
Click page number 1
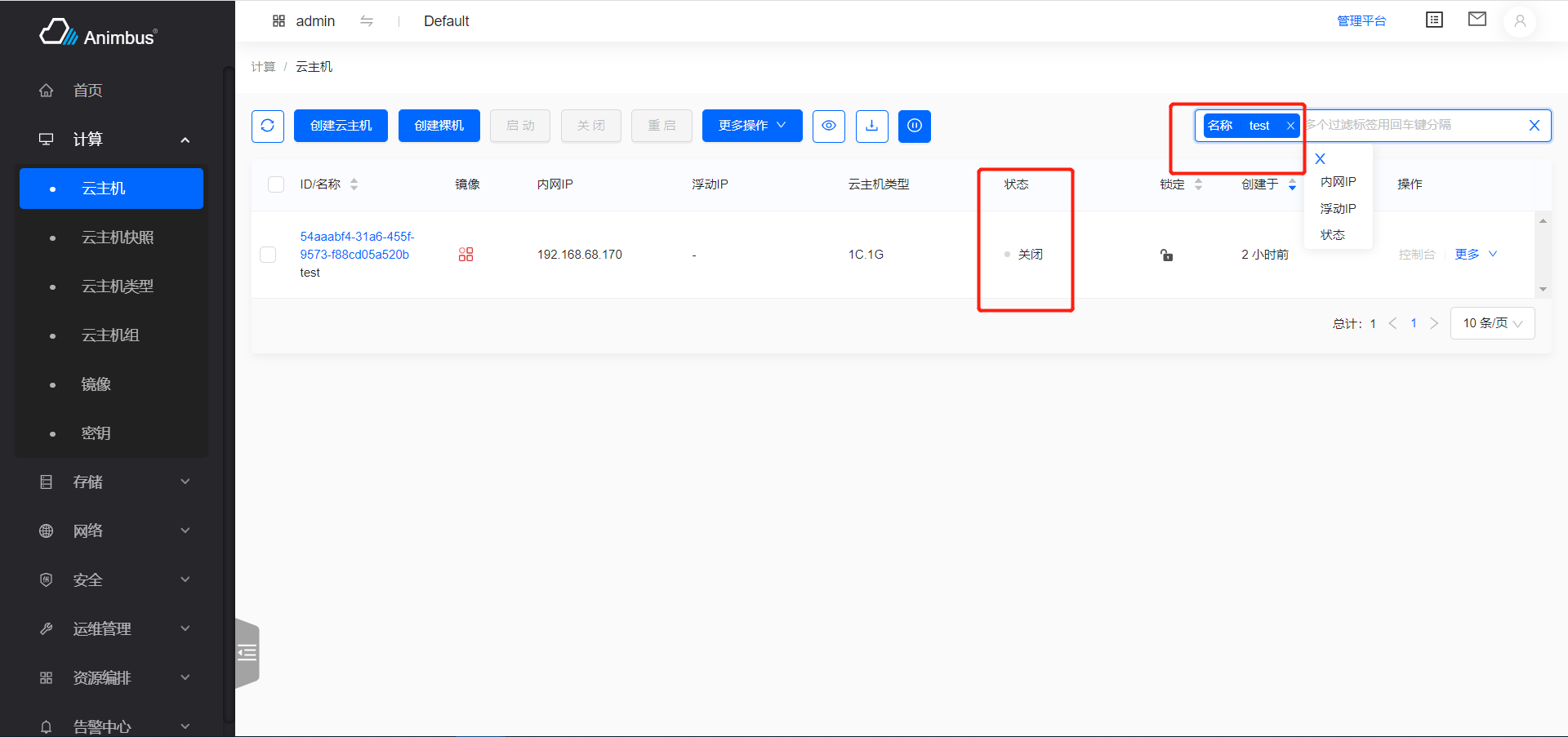pyautogui.click(x=1414, y=323)
